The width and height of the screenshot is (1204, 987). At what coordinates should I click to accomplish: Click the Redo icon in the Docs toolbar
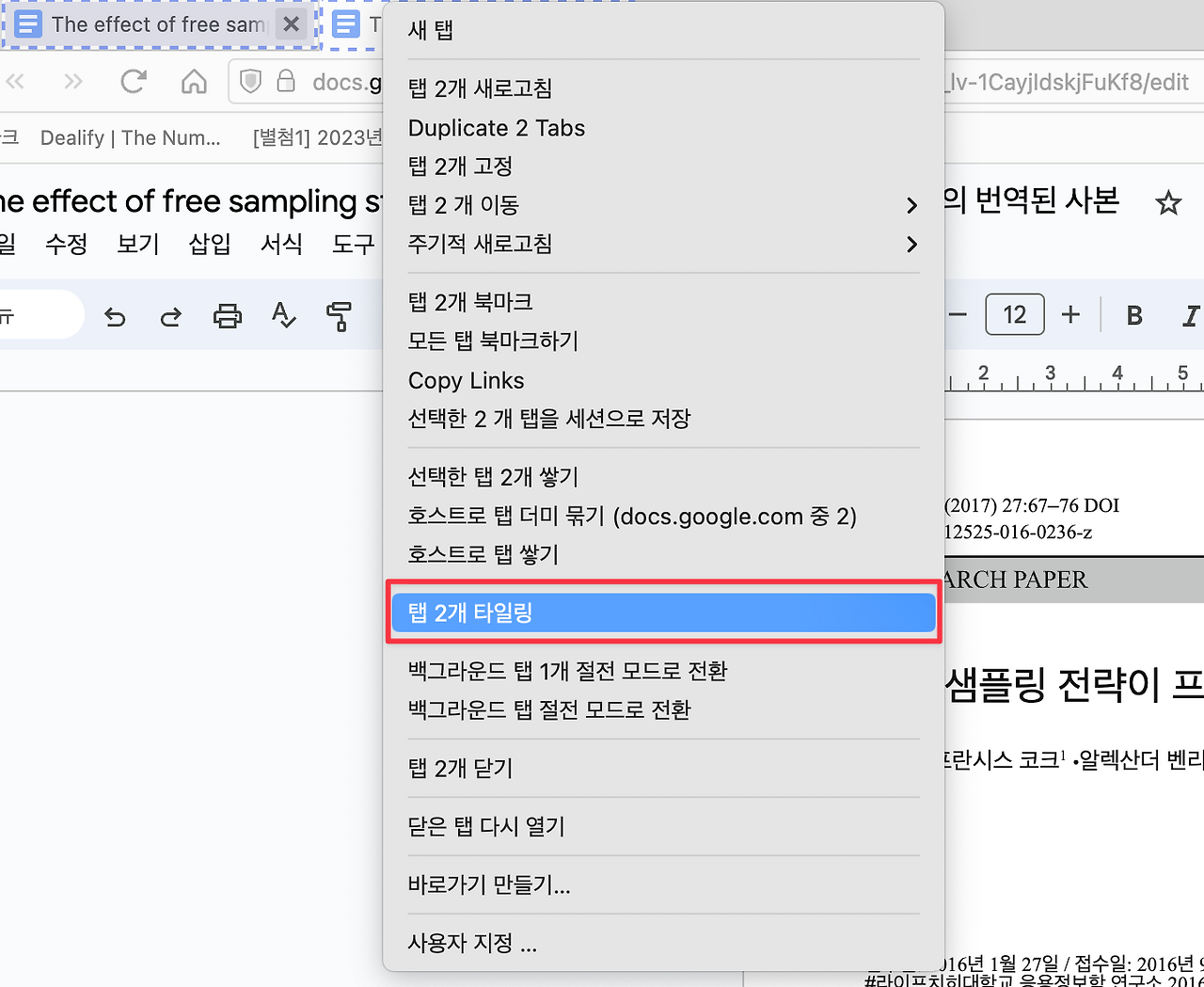tap(171, 316)
